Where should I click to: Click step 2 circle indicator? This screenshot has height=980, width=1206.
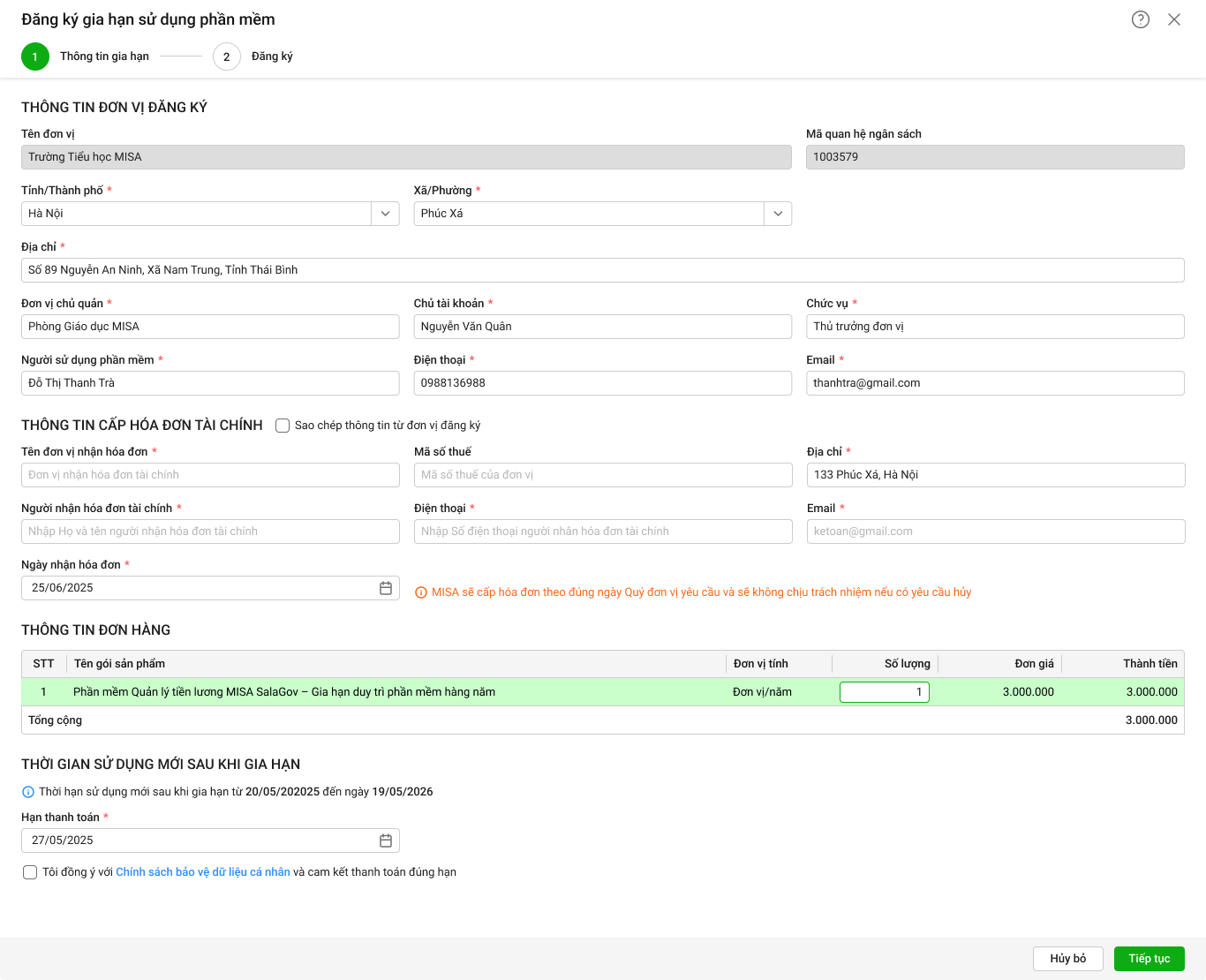click(227, 57)
